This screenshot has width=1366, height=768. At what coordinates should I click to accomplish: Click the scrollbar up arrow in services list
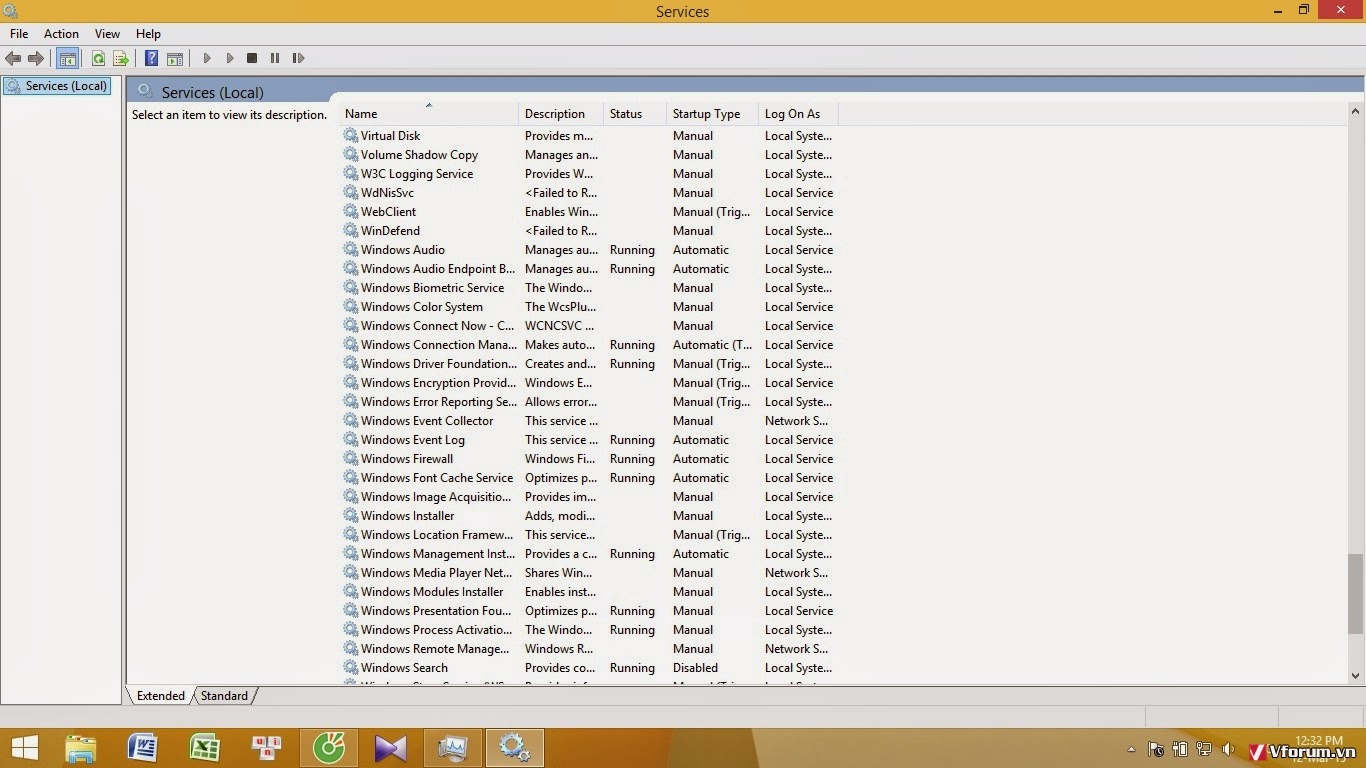(1356, 113)
